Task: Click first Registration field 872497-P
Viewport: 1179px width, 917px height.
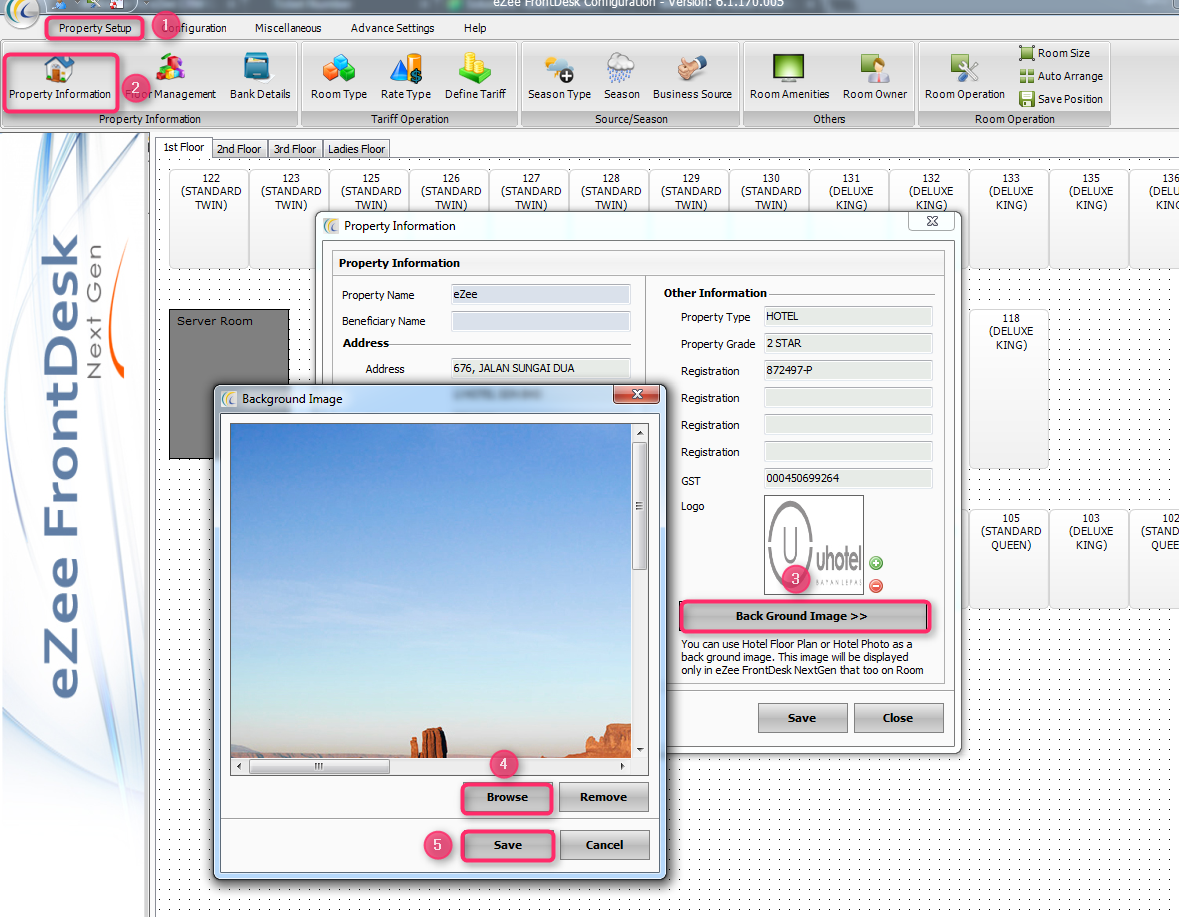Action: pos(848,371)
